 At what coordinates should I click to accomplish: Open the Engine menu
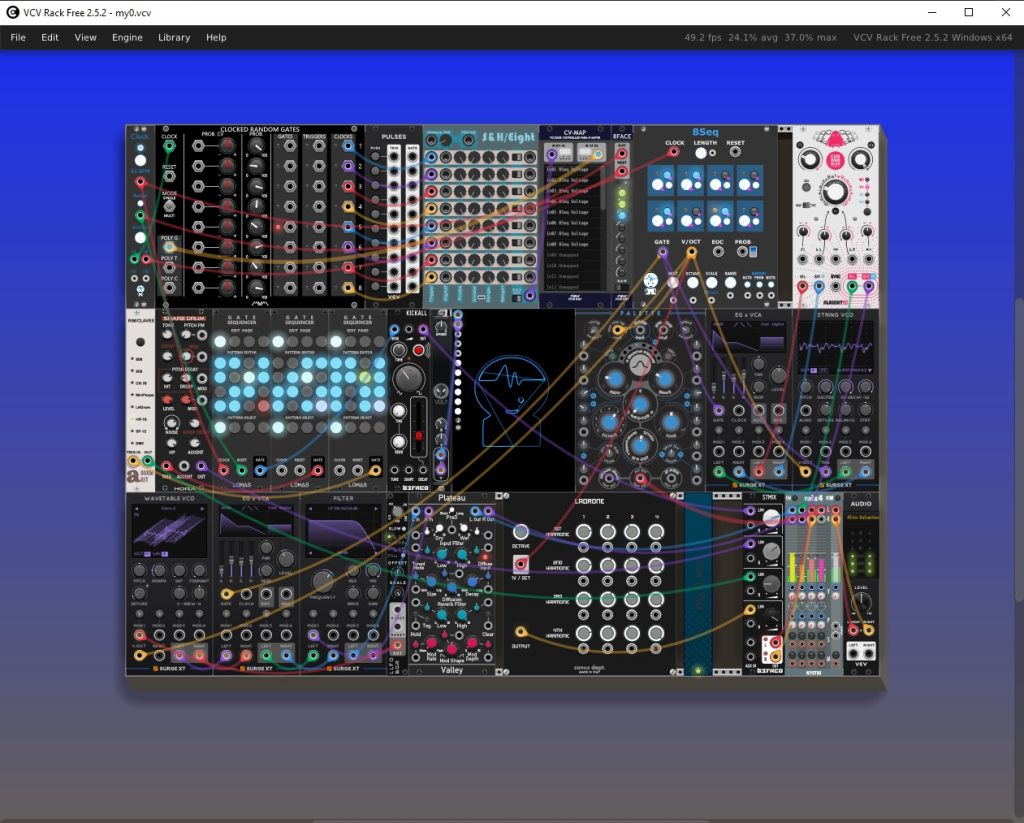[127, 37]
